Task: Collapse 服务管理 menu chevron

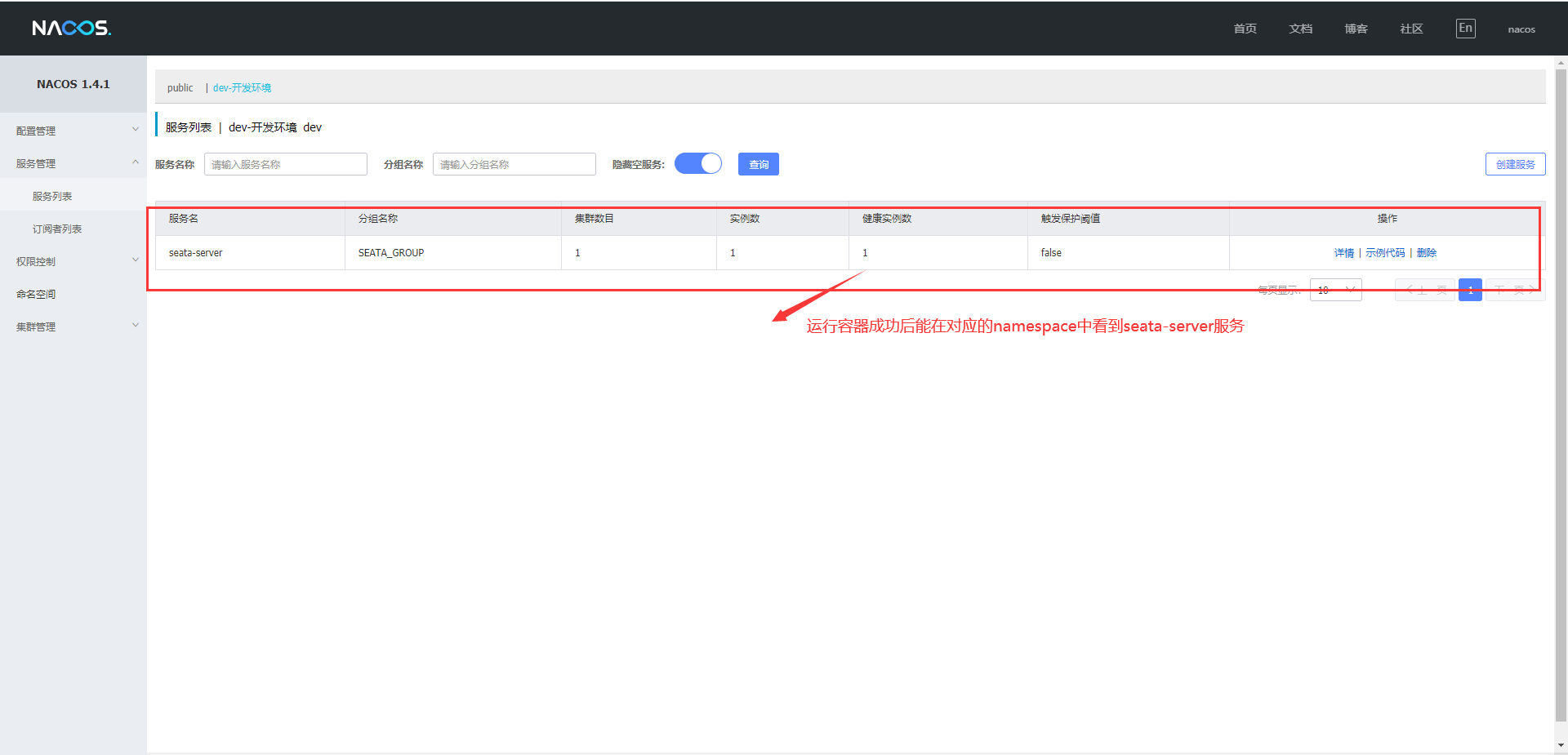Action: tap(136, 162)
